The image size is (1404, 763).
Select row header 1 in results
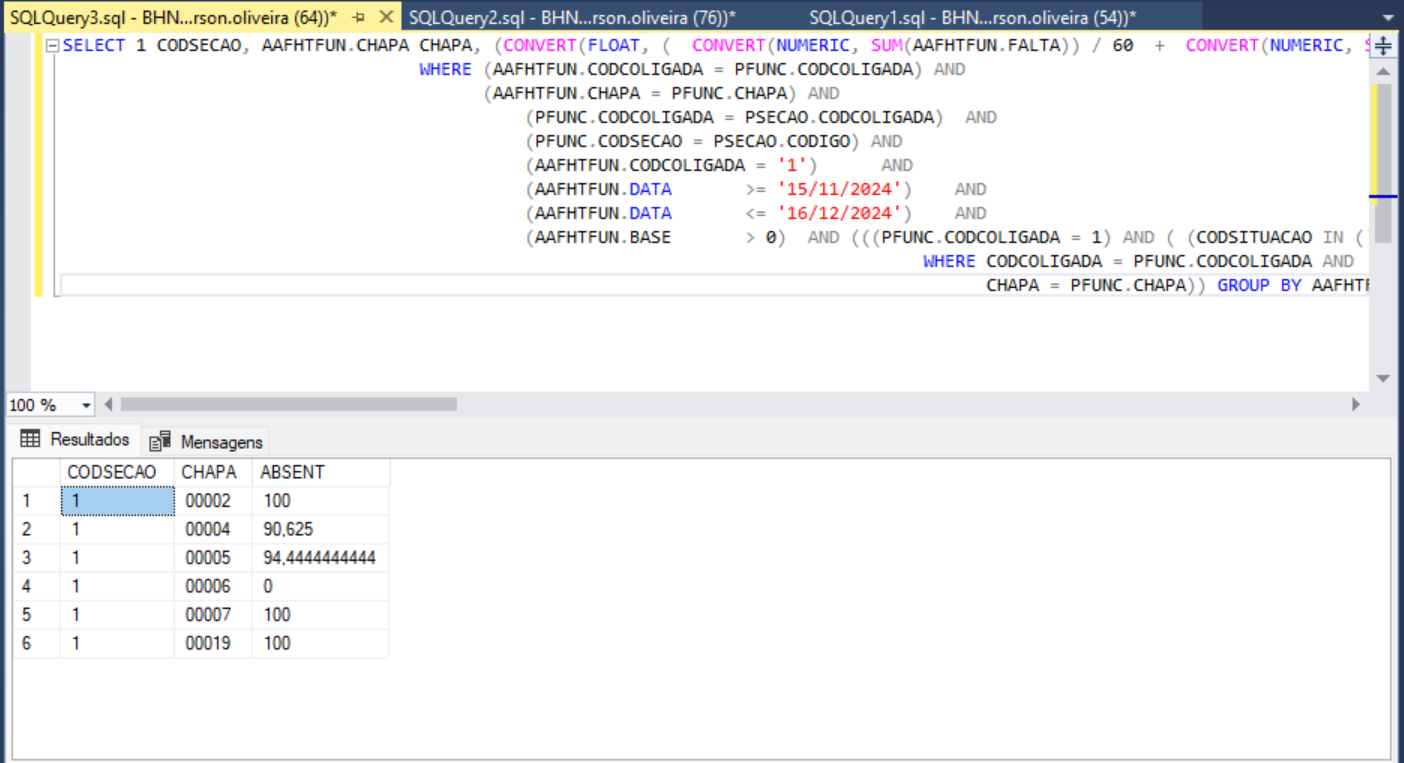pos(36,501)
